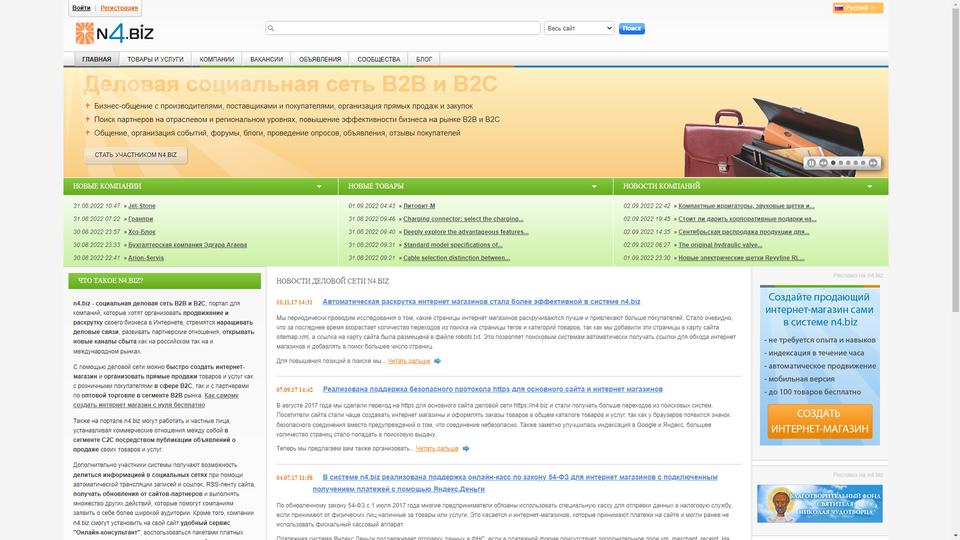Collapse the Новости компаний panel arrow
The width and height of the screenshot is (960, 540).
(869, 186)
